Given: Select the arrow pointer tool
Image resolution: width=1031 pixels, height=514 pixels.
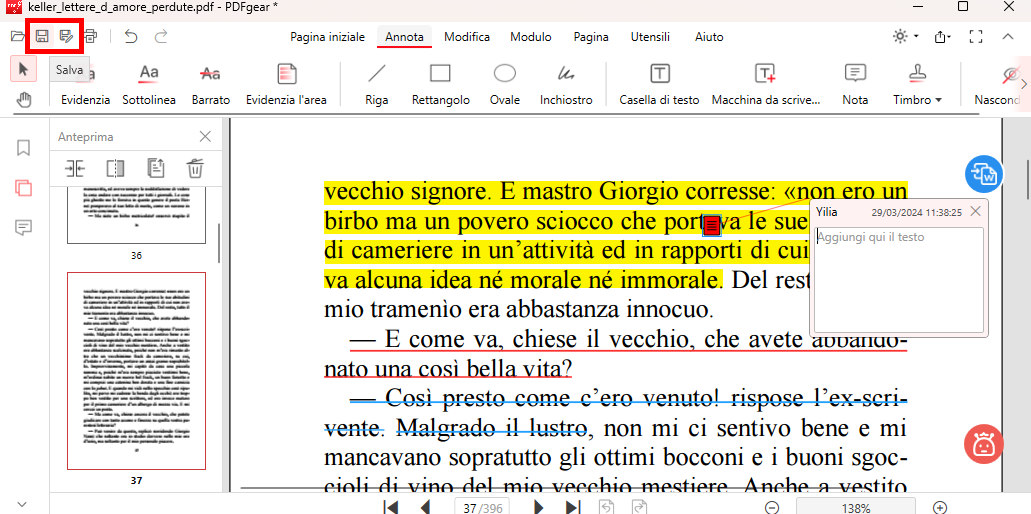Looking at the screenshot, I should tap(24, 69).
